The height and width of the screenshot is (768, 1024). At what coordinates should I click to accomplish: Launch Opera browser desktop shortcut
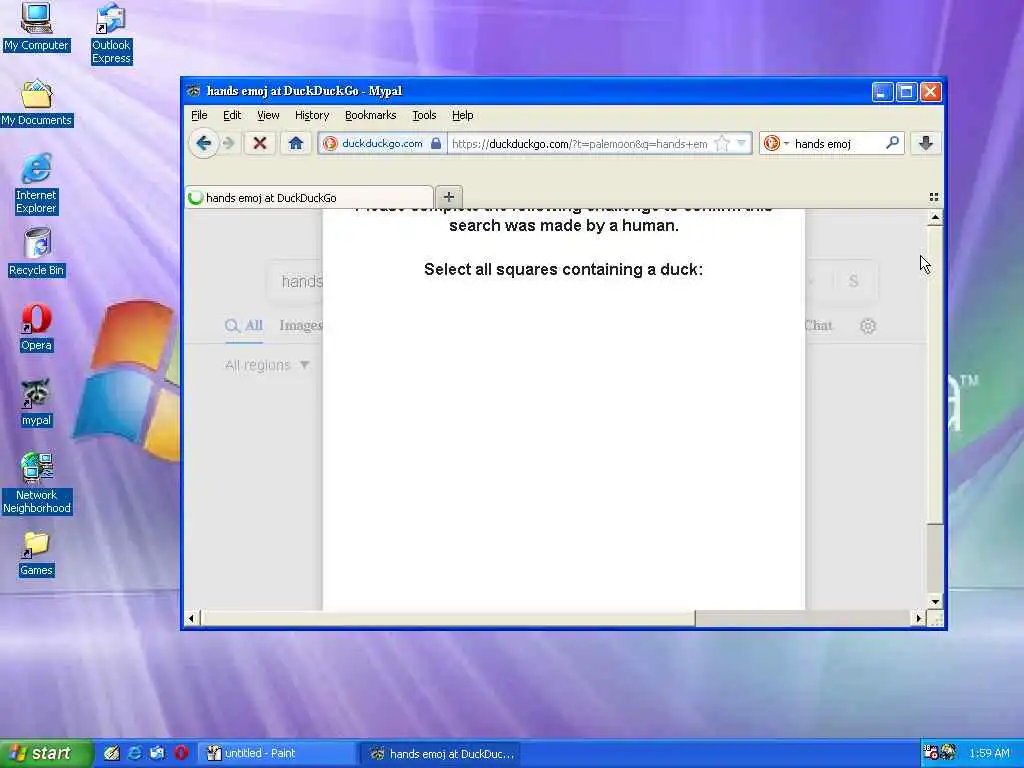click(x=36, y=328)
